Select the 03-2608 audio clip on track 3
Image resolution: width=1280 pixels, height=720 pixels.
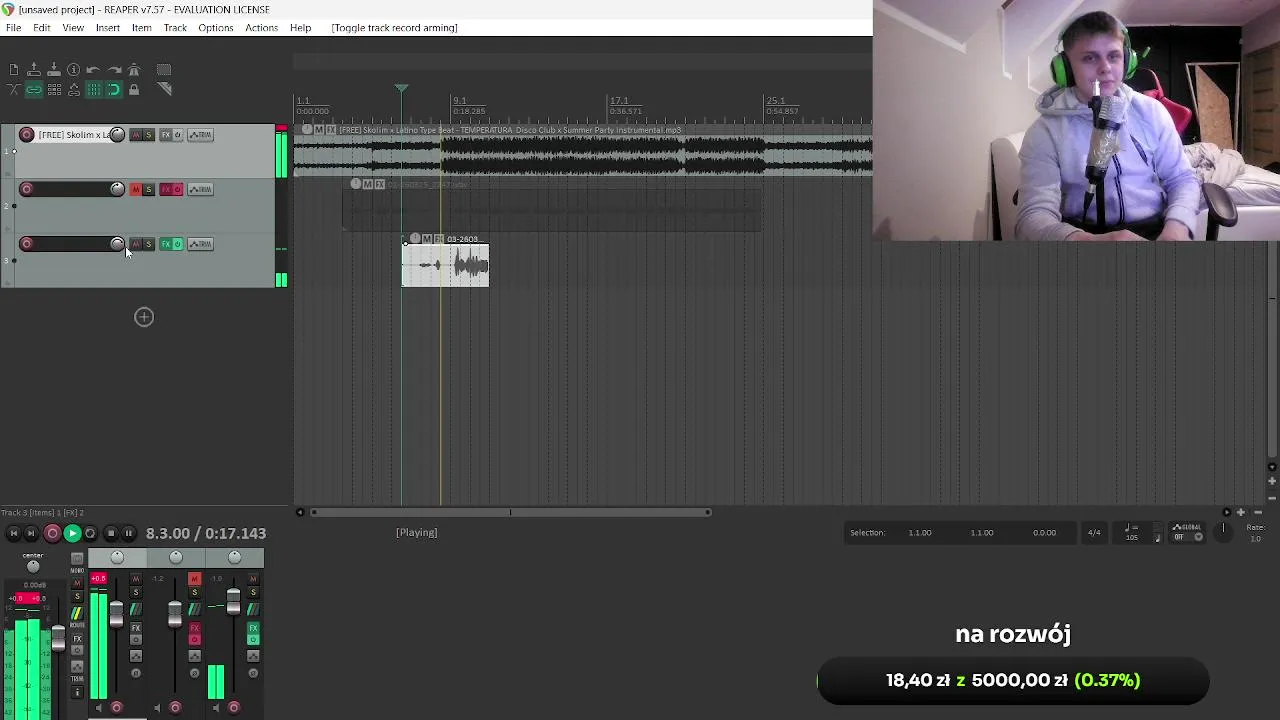point(445,265)
